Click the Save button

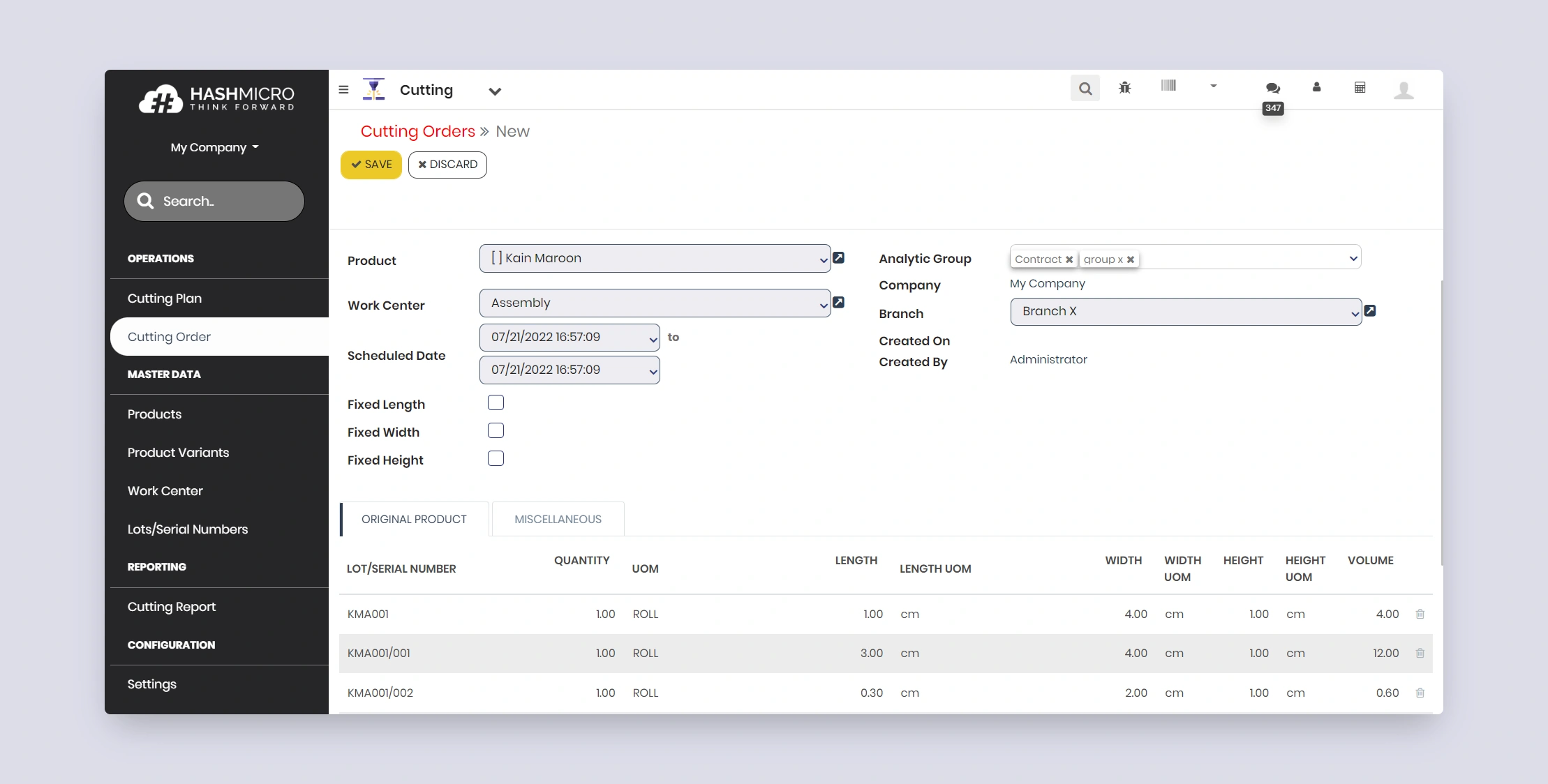(x=371, y=165)
